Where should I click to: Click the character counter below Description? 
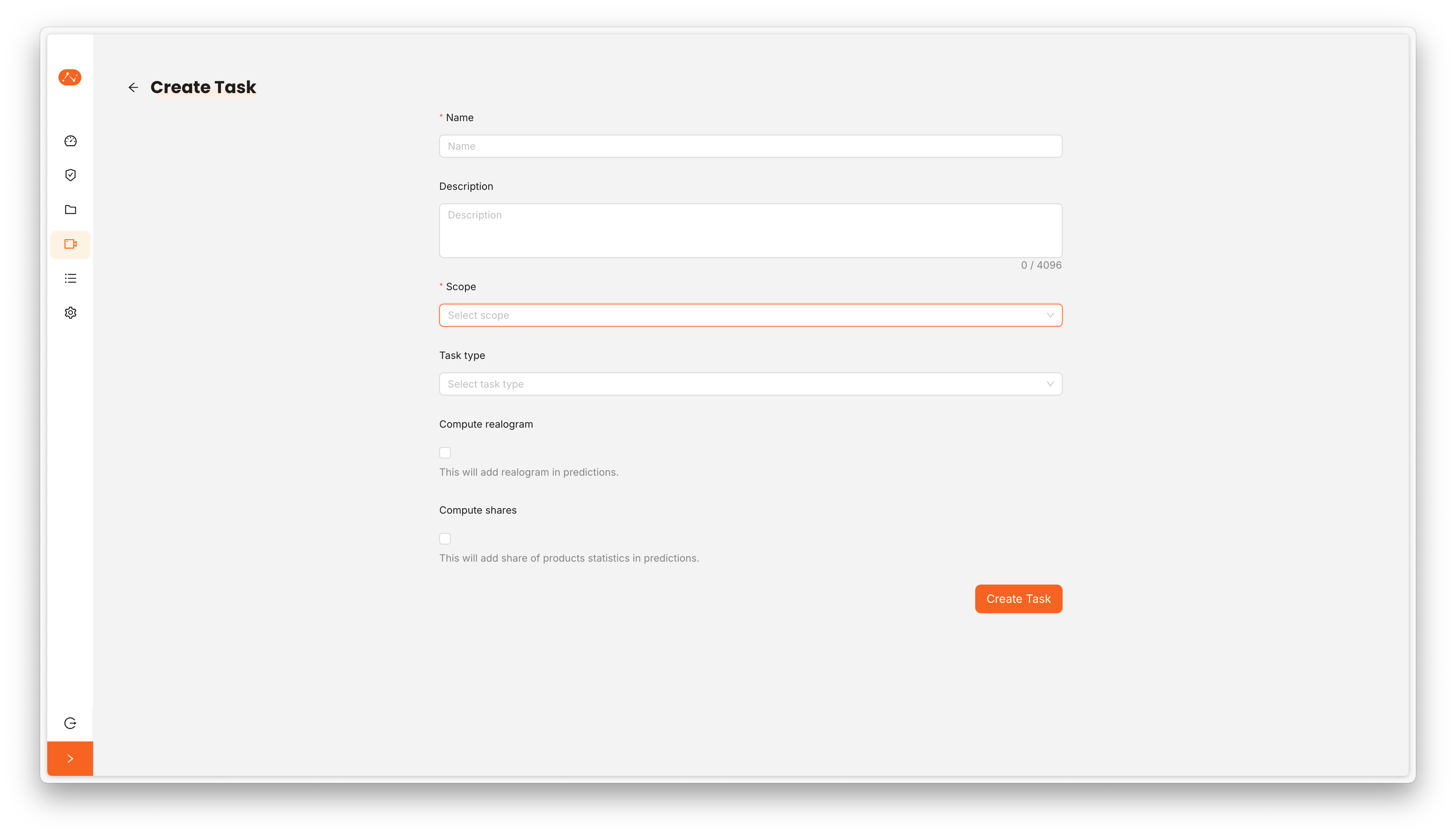[1041, 265]
